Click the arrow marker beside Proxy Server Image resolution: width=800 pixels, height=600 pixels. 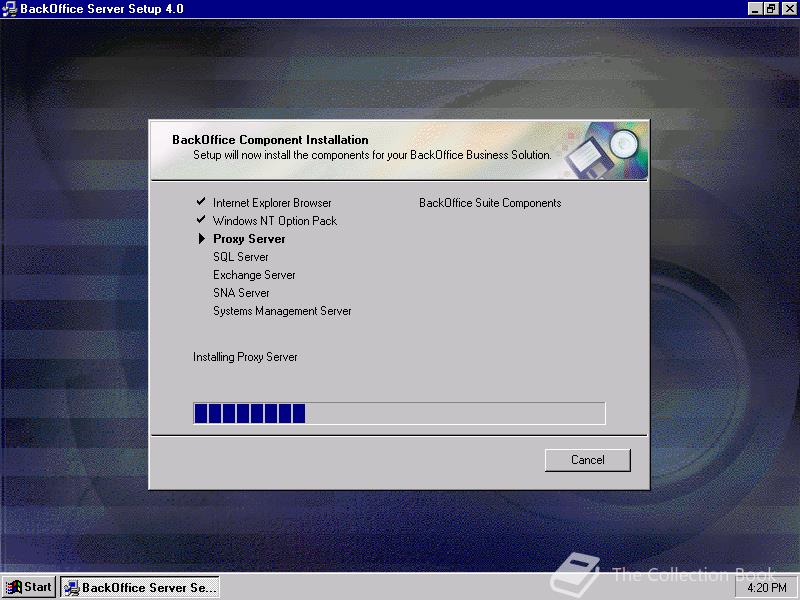[x=202, y=238]
